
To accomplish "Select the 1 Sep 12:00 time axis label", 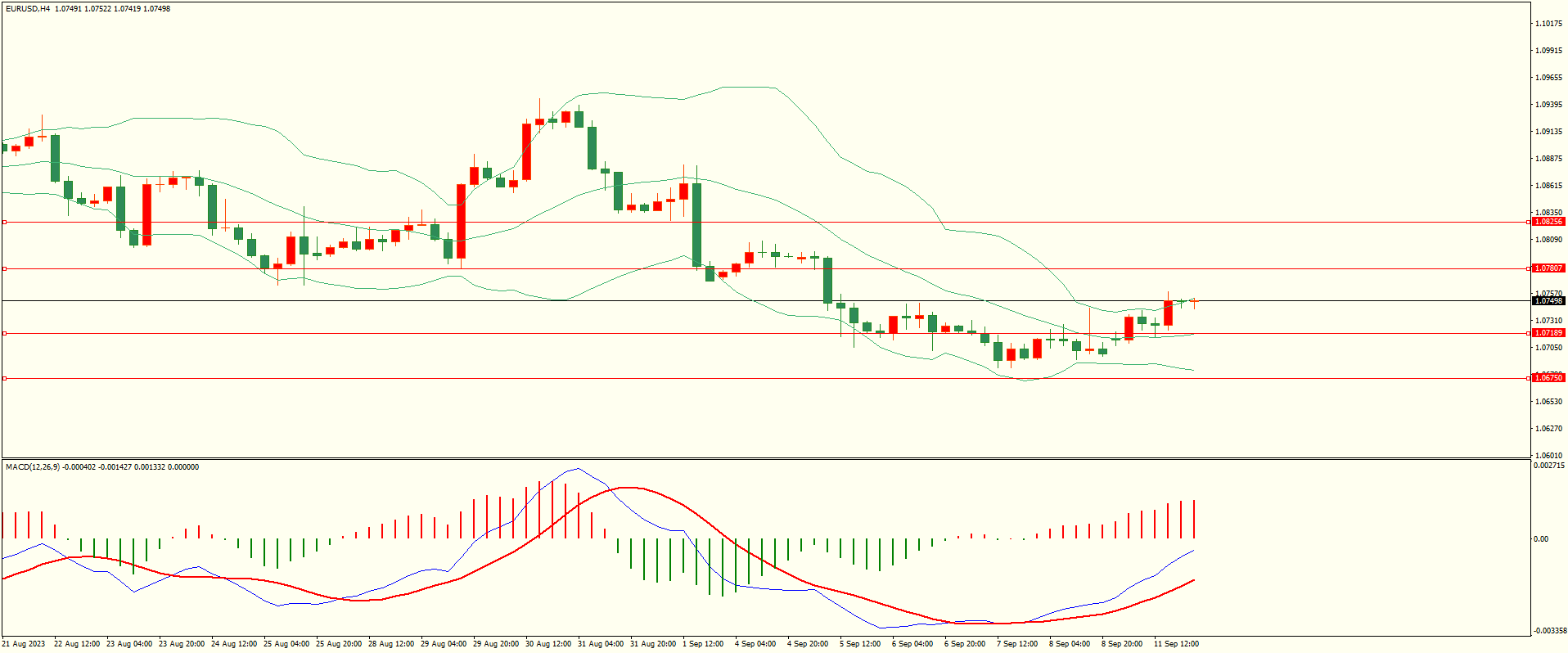I will [x=703, y=644].
